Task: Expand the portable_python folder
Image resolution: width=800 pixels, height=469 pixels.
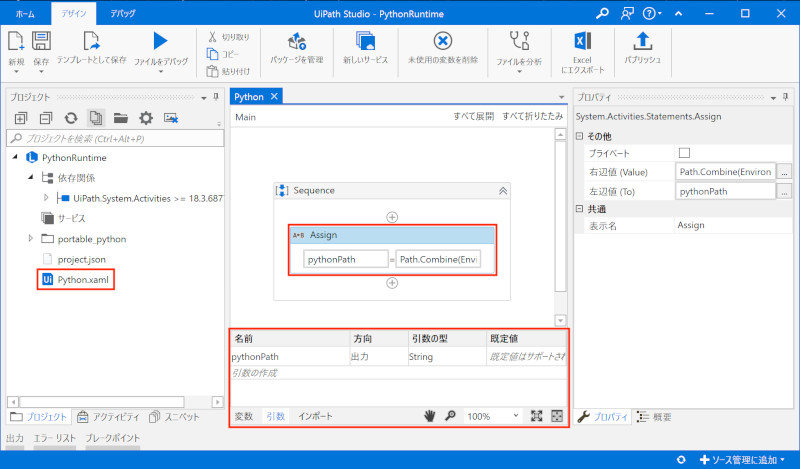Action: 31,238
